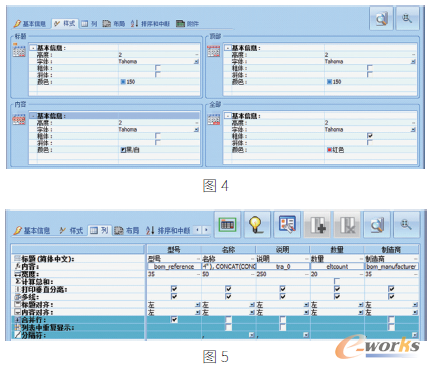This screenshot has height=369, width=430.
Task: Open 标题对齐 dropdown for 型号 column
Action: coord(197,305)
